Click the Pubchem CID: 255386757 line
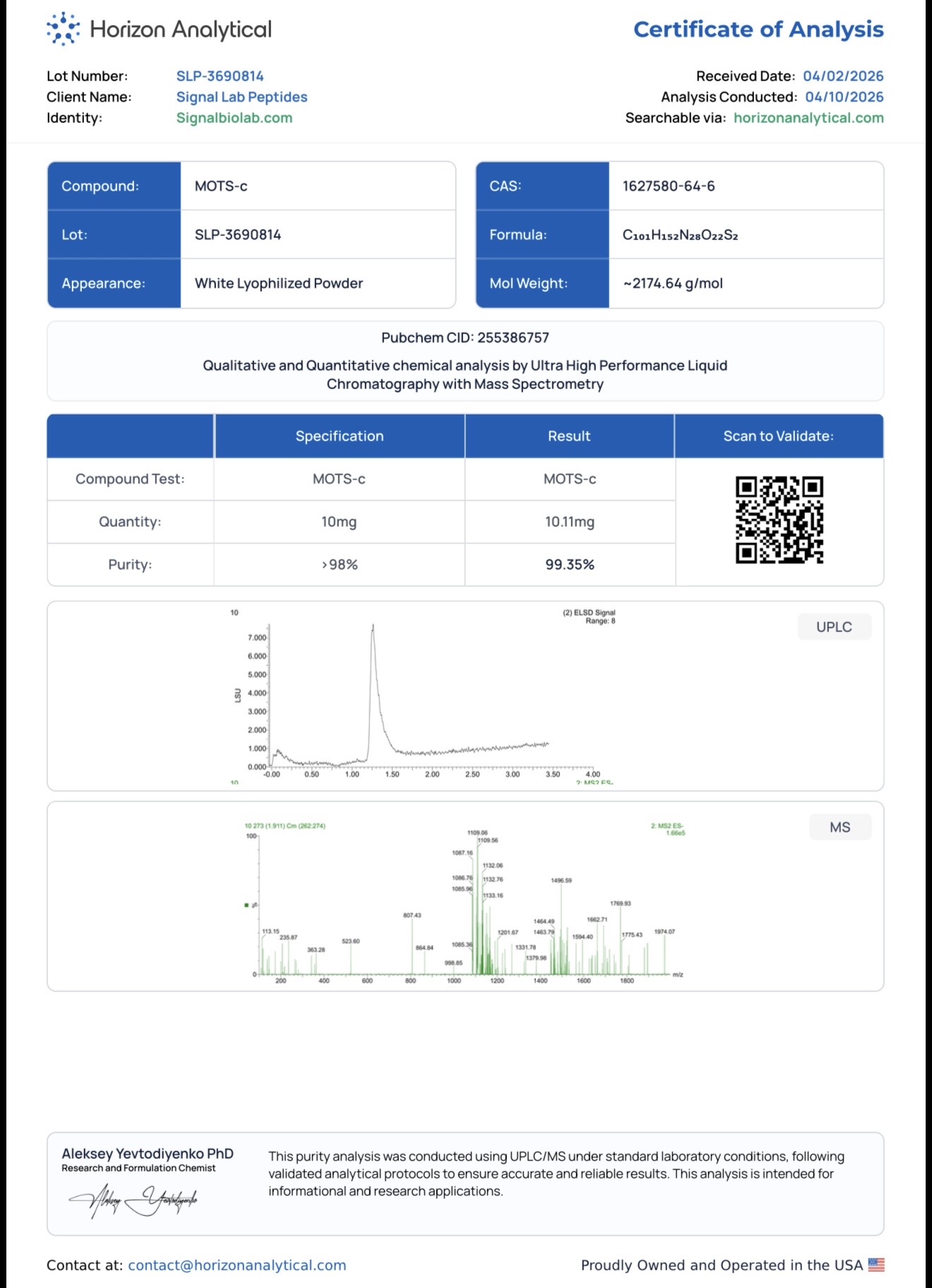Screen dimensions: 932x1288 [x=465, y=338]
